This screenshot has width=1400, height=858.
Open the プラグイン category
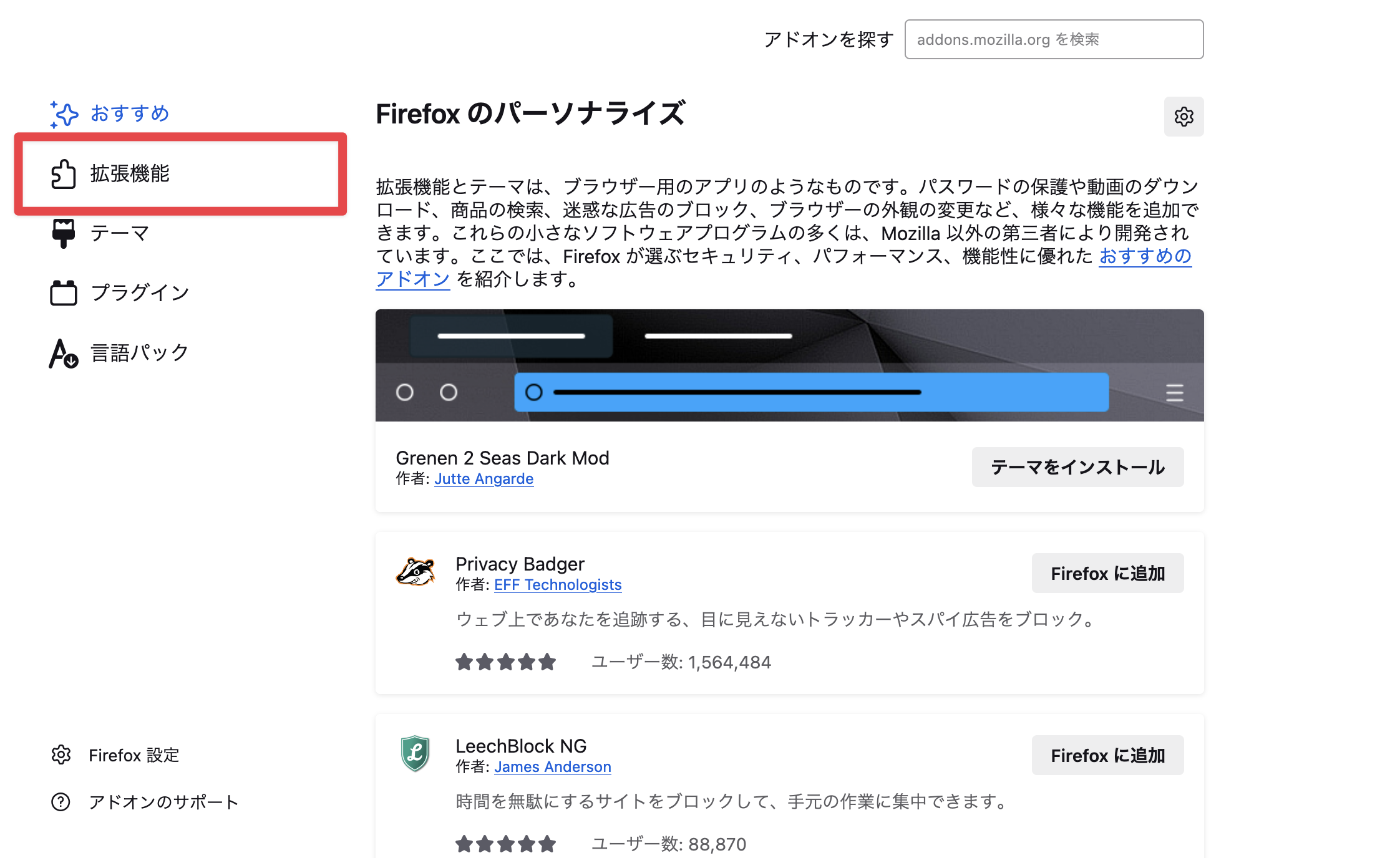(x=181, y=292)
